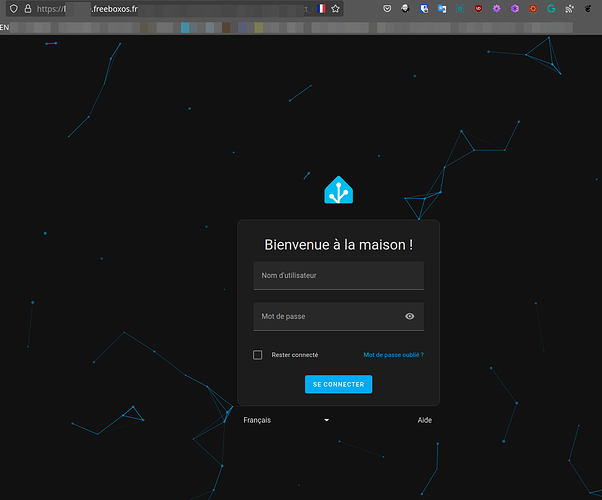This screenshot has height=500, width=602.
Task: Click the green G Grammarly extension icon
Action: tap(550, 8)
